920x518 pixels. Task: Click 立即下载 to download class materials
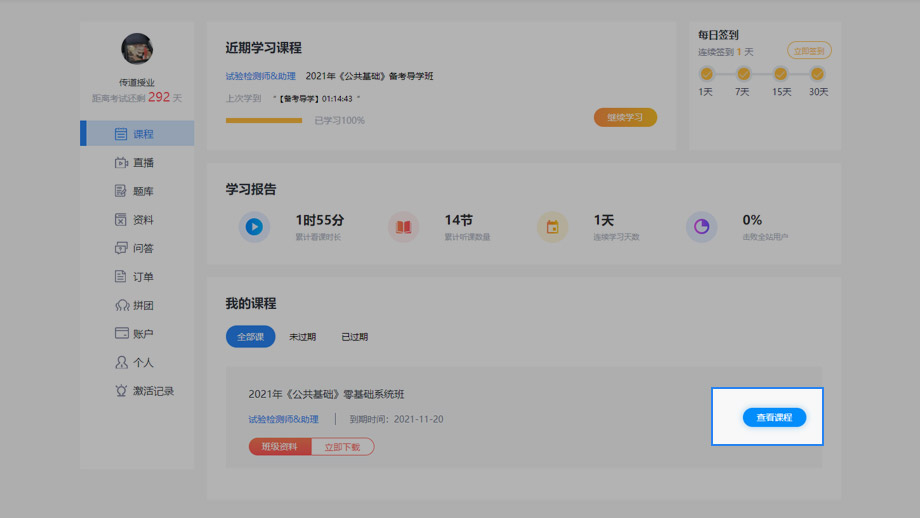tap(343, 447)
